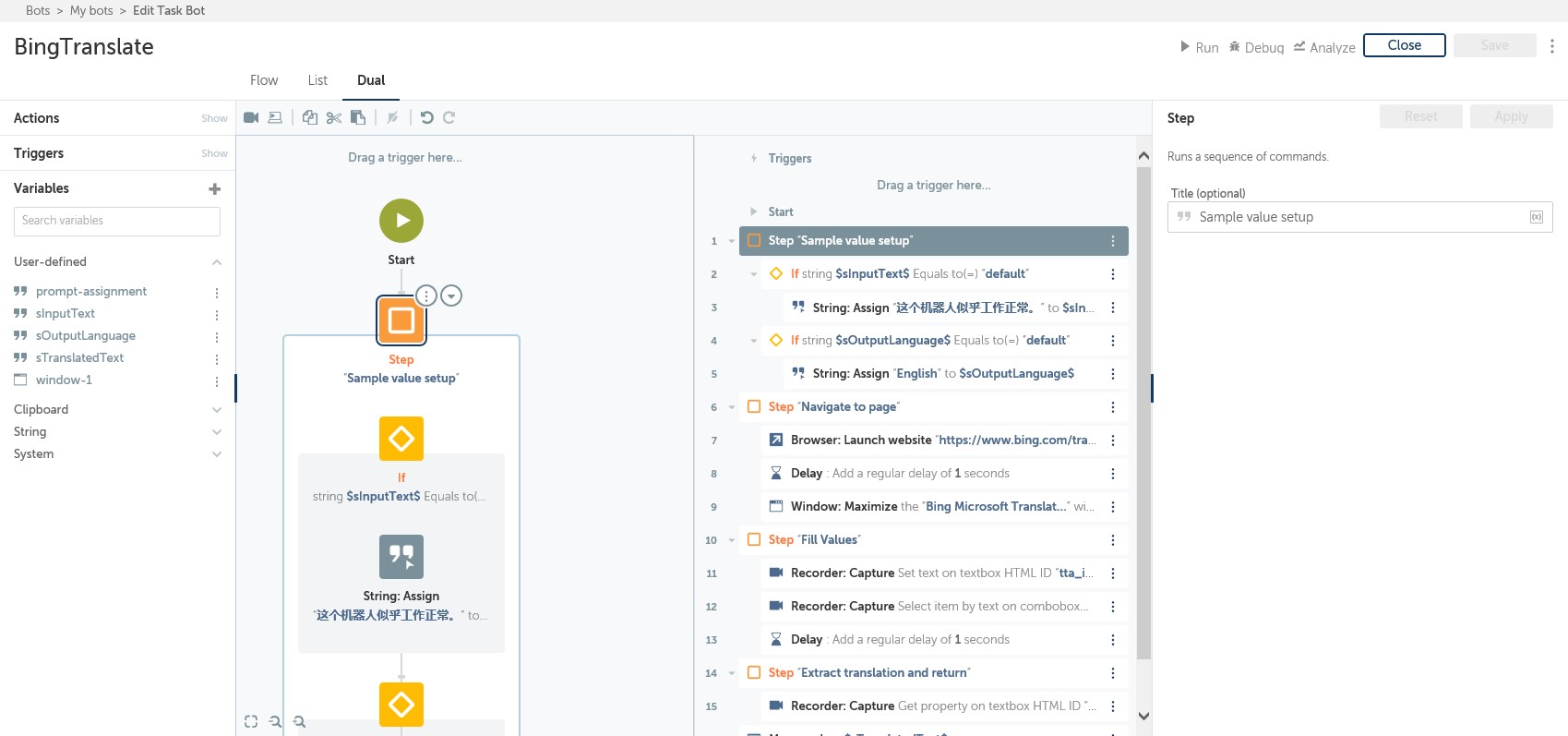Expand the Clipboard variables section
The width and height of the screenshot is (1568, 736).
tap(217, 410)
